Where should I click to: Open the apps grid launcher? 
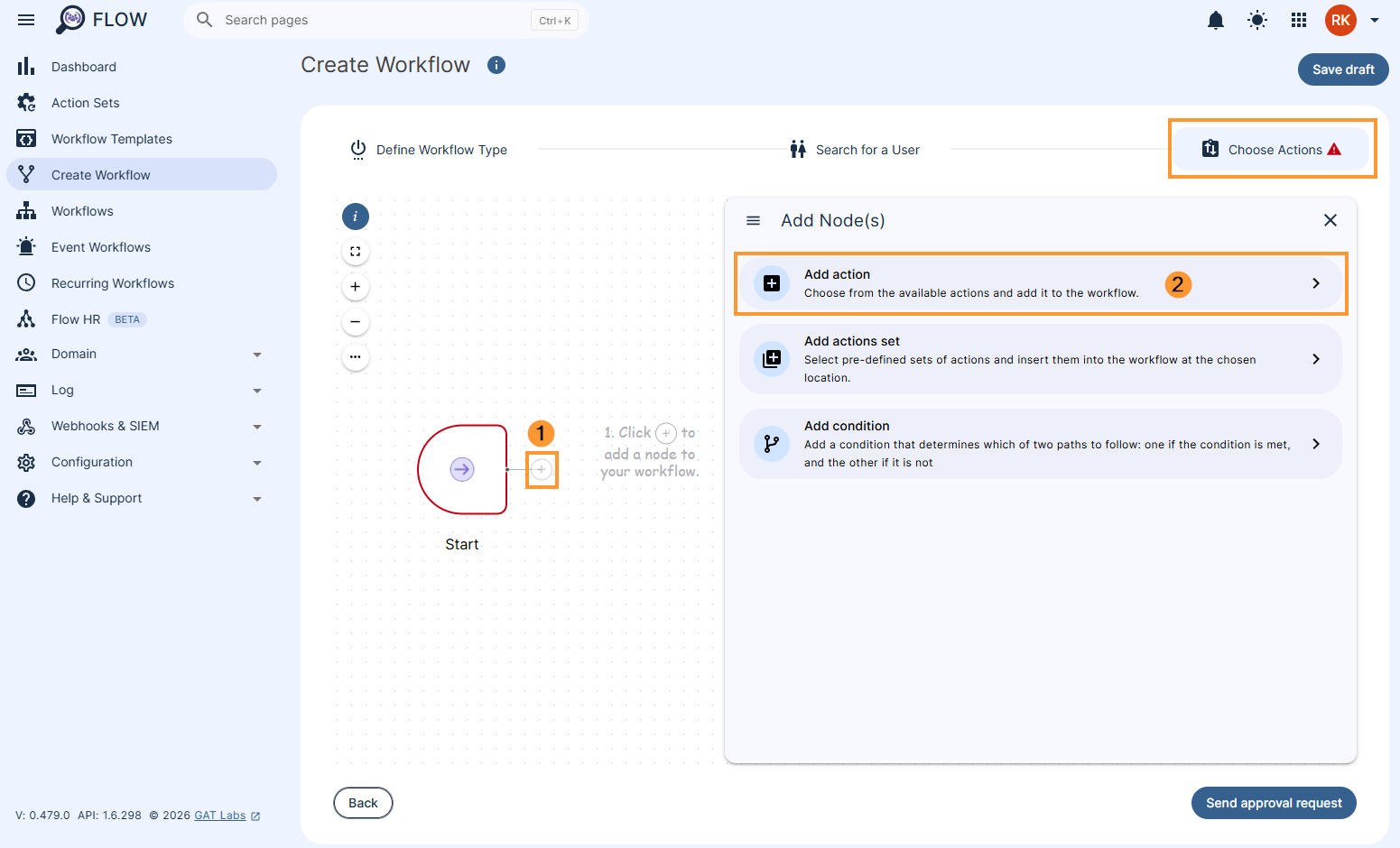coord(1299,20)
